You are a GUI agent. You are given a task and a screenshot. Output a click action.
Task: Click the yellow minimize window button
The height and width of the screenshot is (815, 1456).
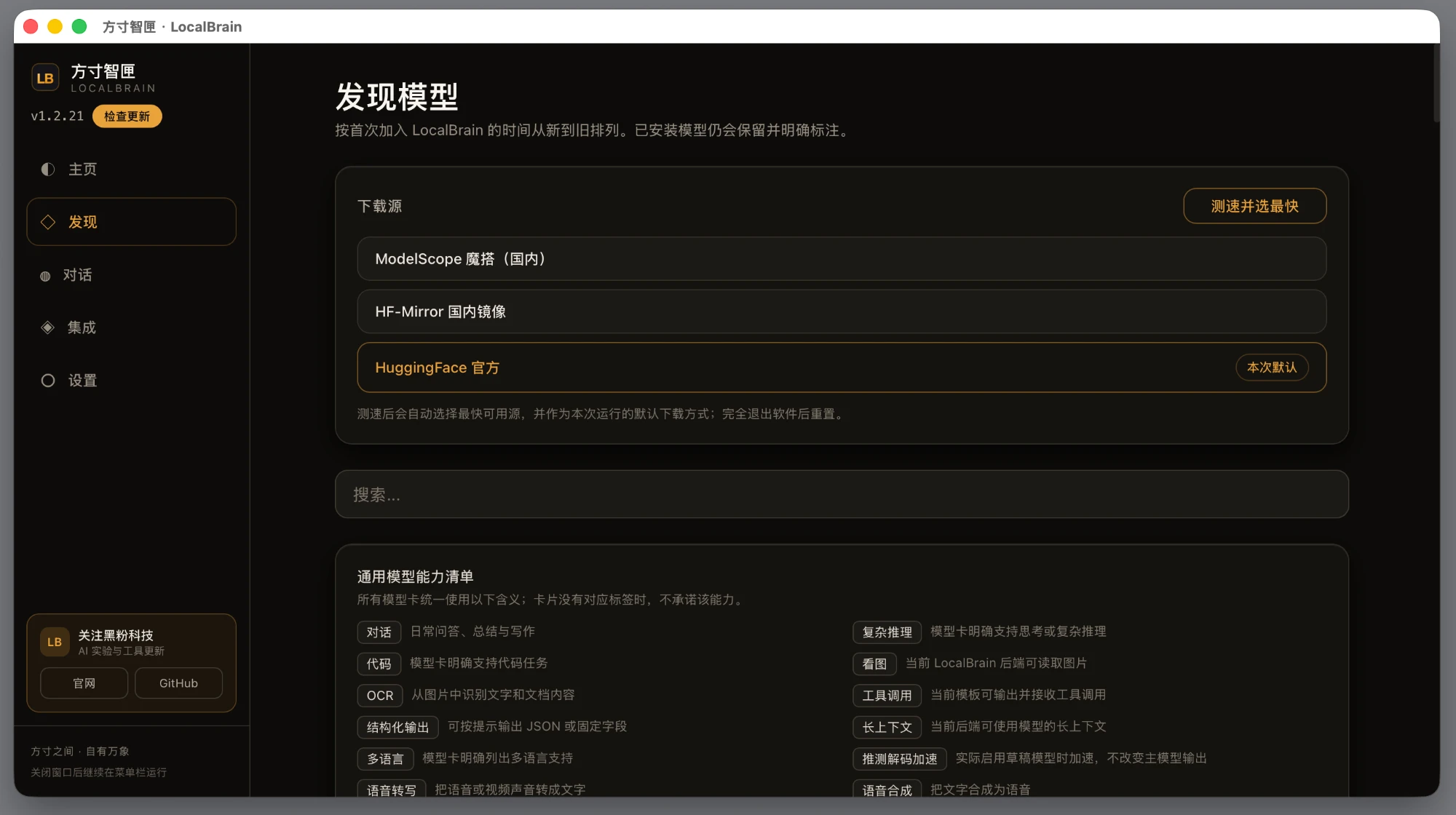[x=55, y=27]
